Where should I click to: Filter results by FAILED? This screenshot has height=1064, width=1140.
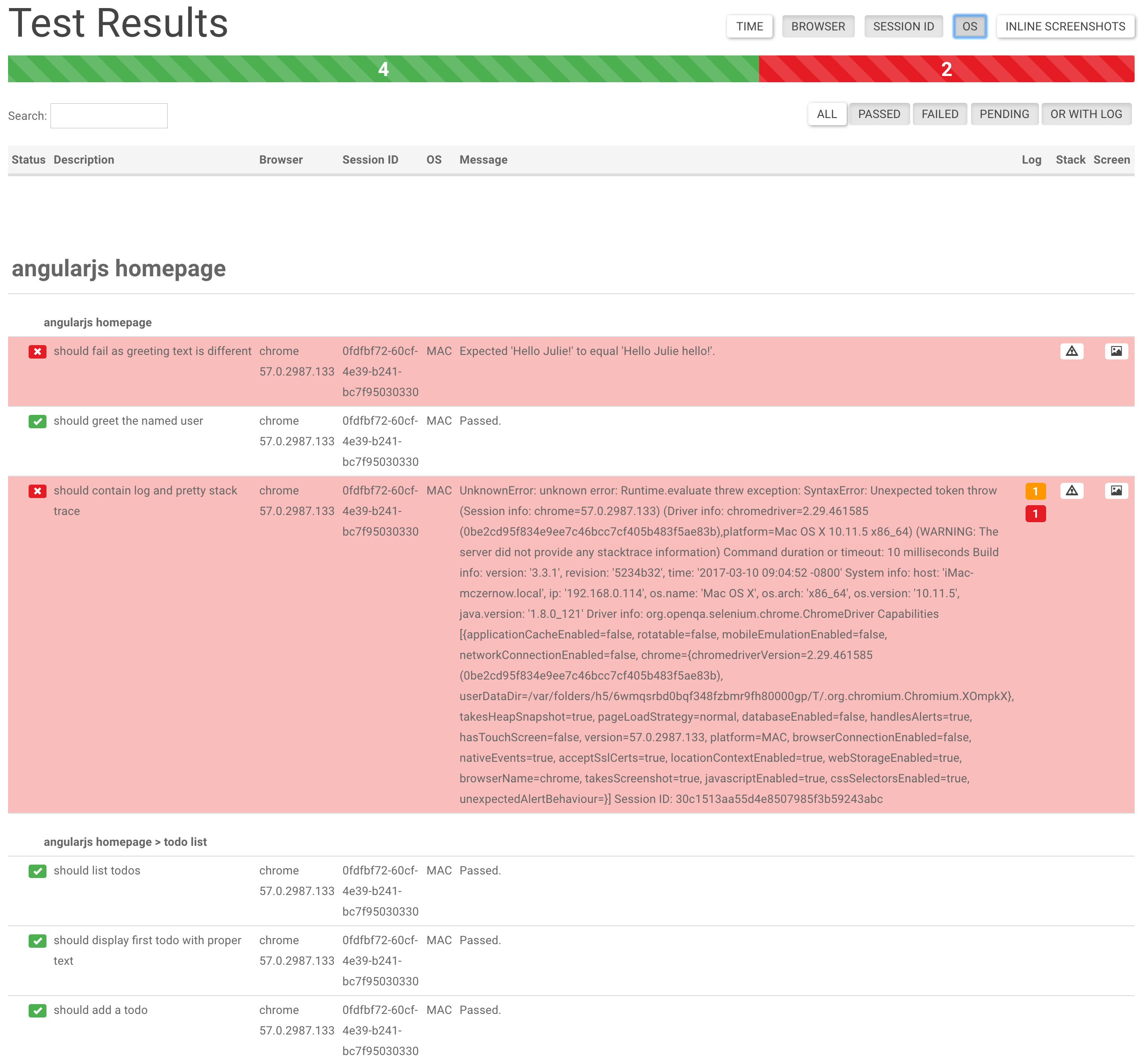[x=939, y=114]
